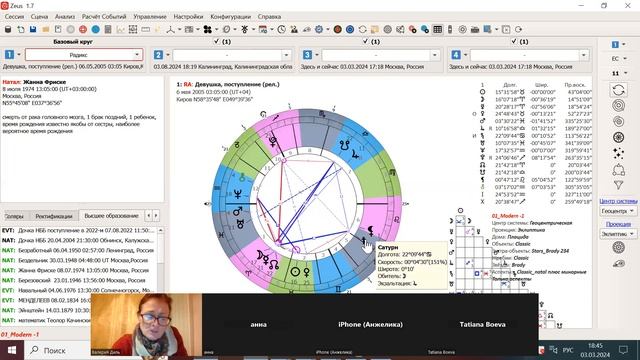Select list row Березовский 23.01.1946
The image size is (640, 360).
[78, 280]
